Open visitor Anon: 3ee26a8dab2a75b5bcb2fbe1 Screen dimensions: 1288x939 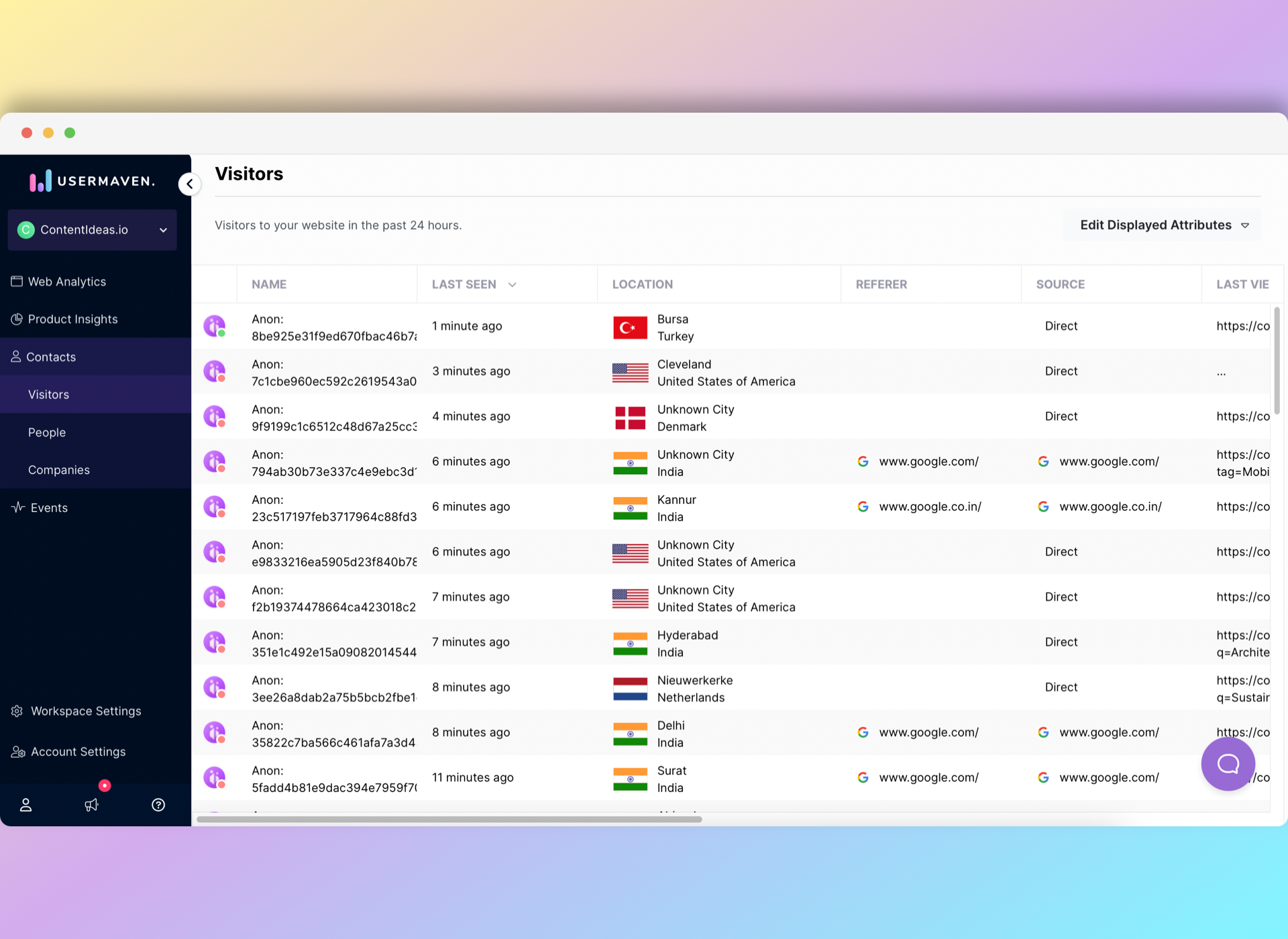coord(334,689)
